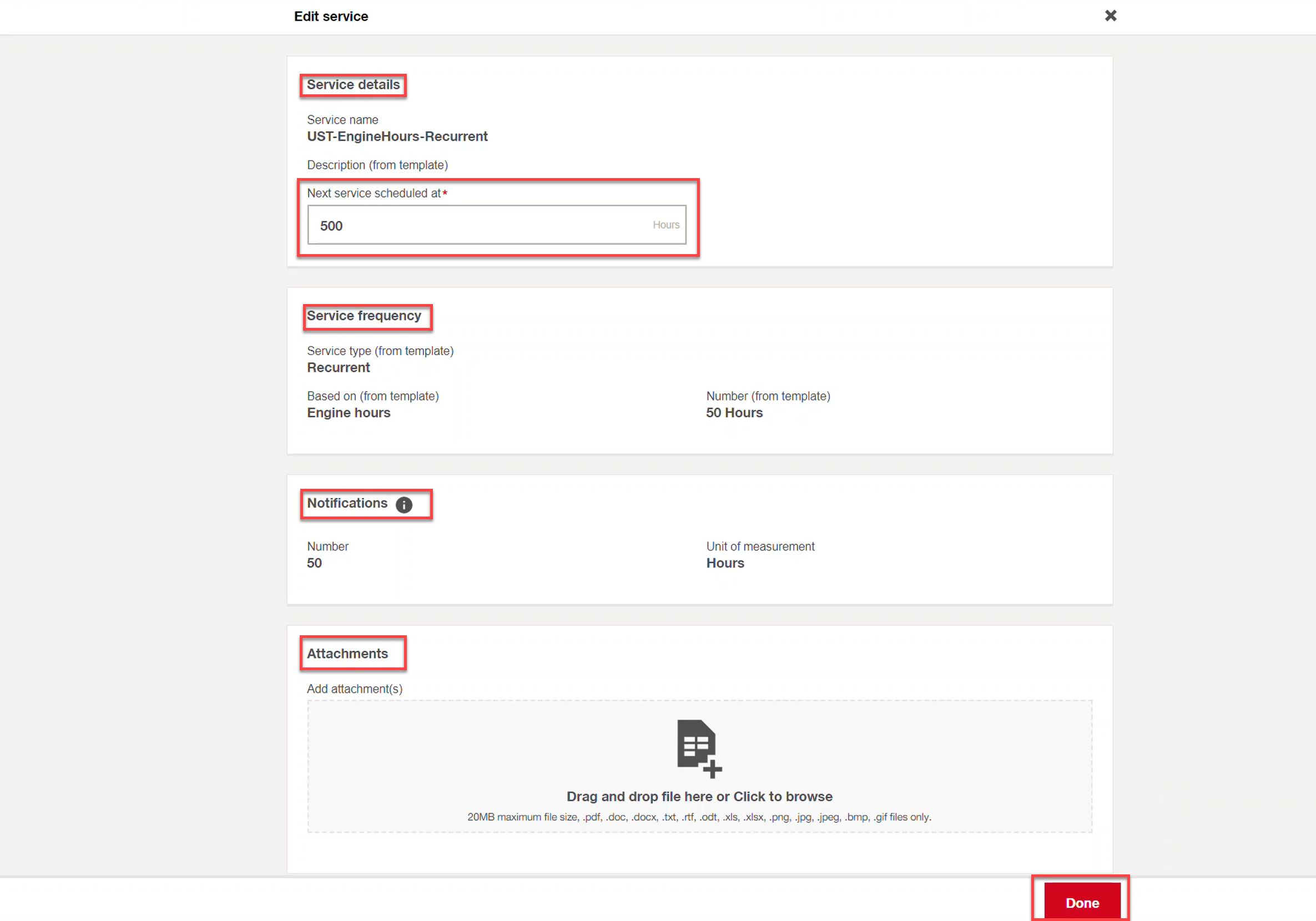Screen dimensions: 1316x921
Task: Click the Edit service title
Action: [x=331, y=16]
